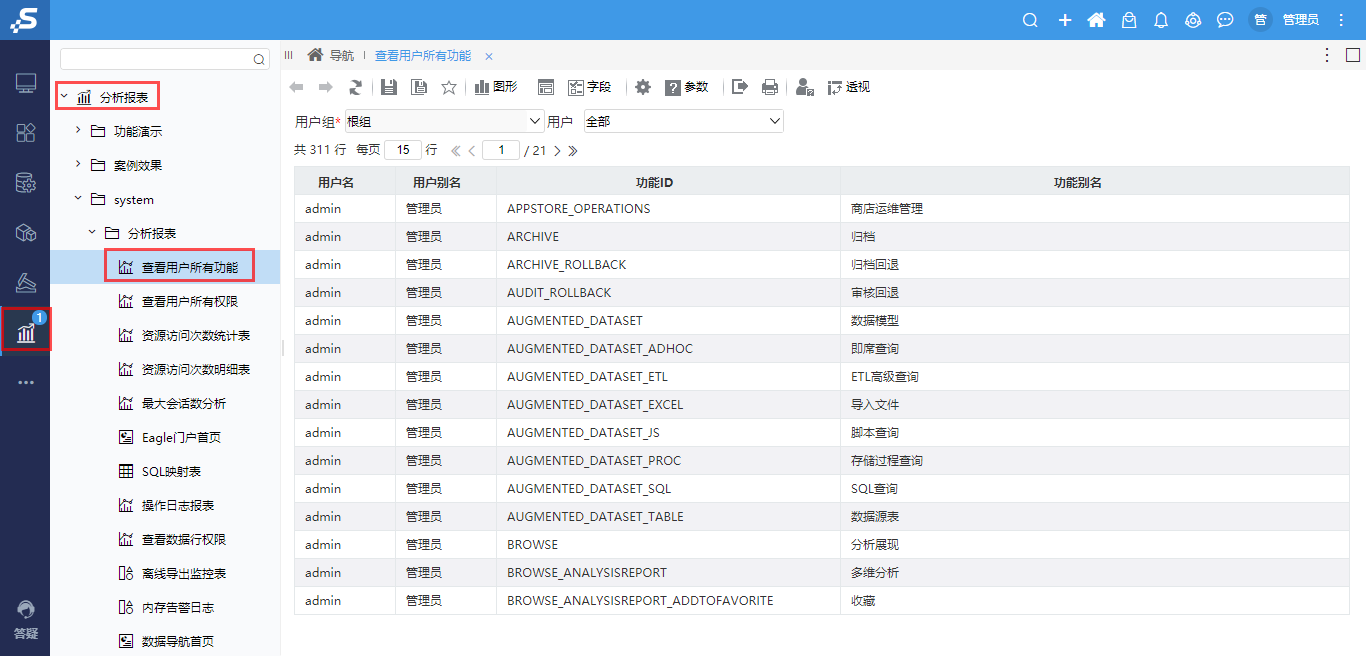This screenshot has width=1366, height=656.
Task: Open the report settings gear icon
Action: (643, 87)
